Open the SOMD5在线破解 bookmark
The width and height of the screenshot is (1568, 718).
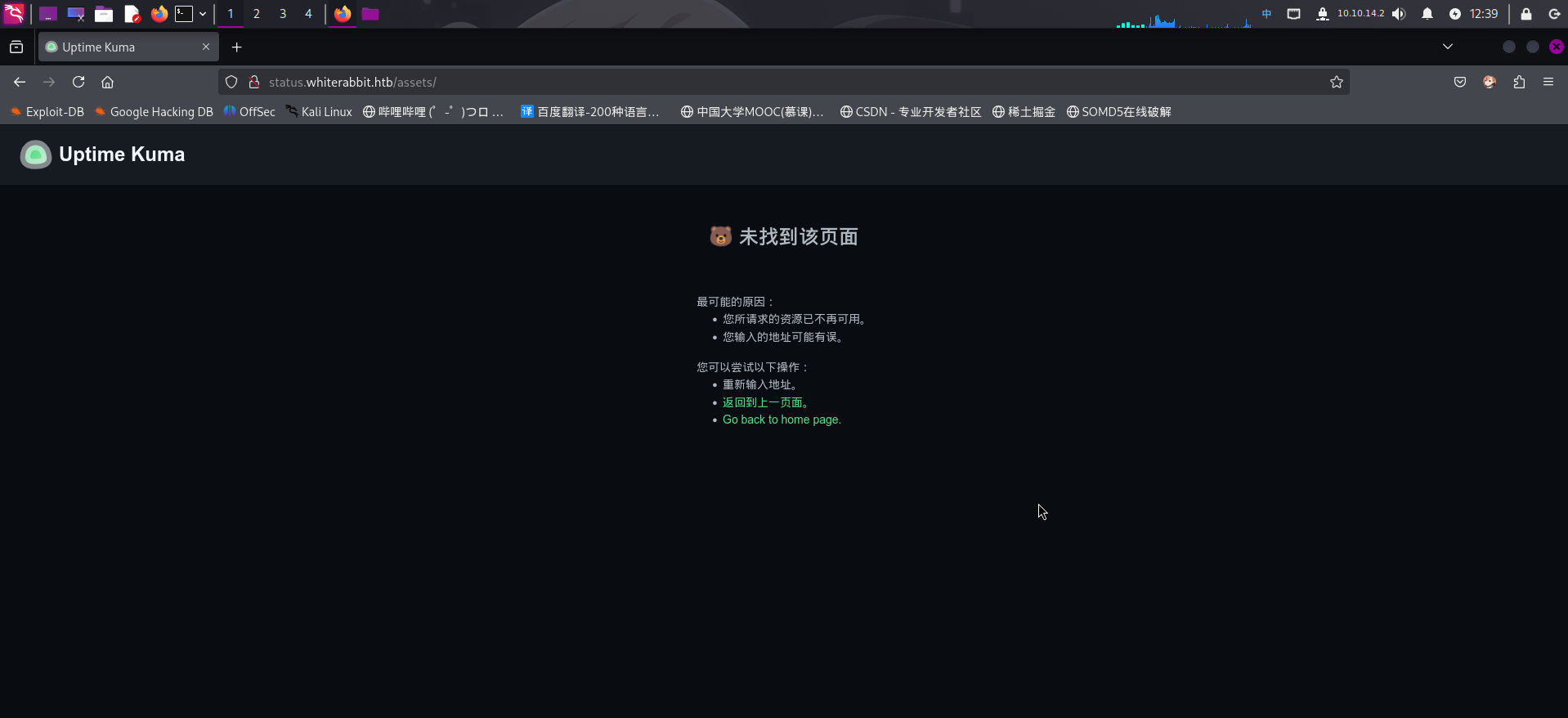coord(1118,112)
